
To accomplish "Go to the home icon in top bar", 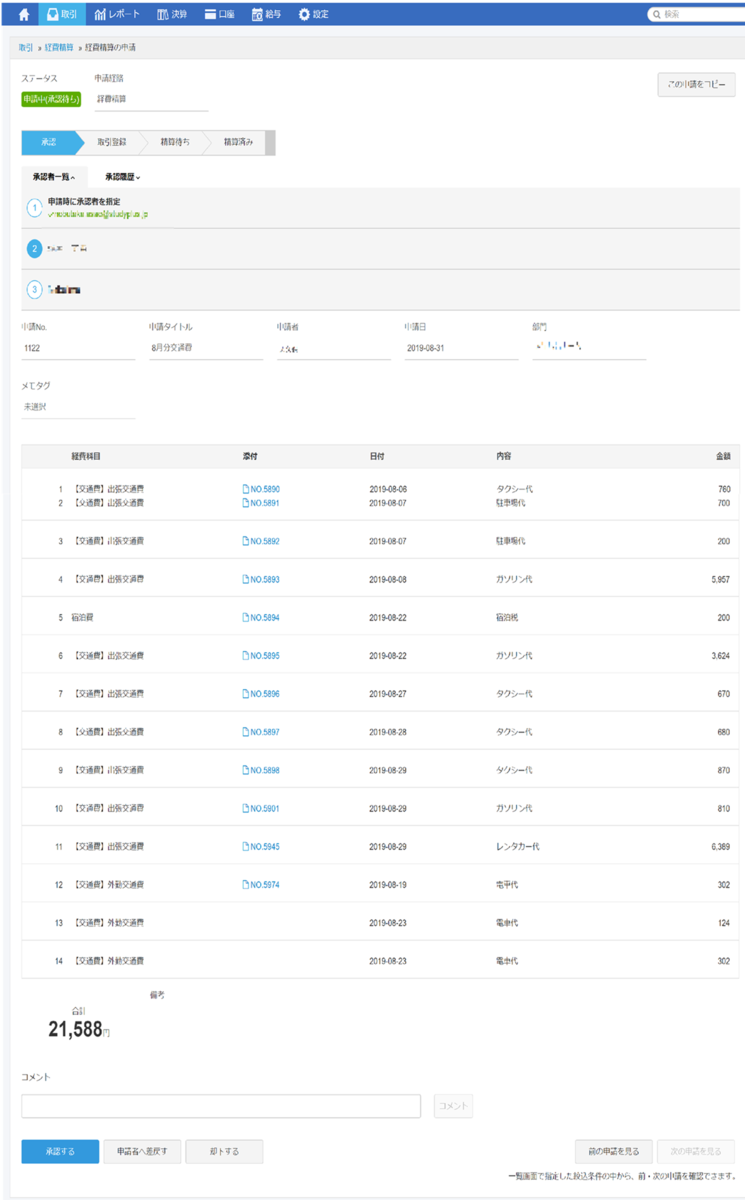I will tap(23, 15).
